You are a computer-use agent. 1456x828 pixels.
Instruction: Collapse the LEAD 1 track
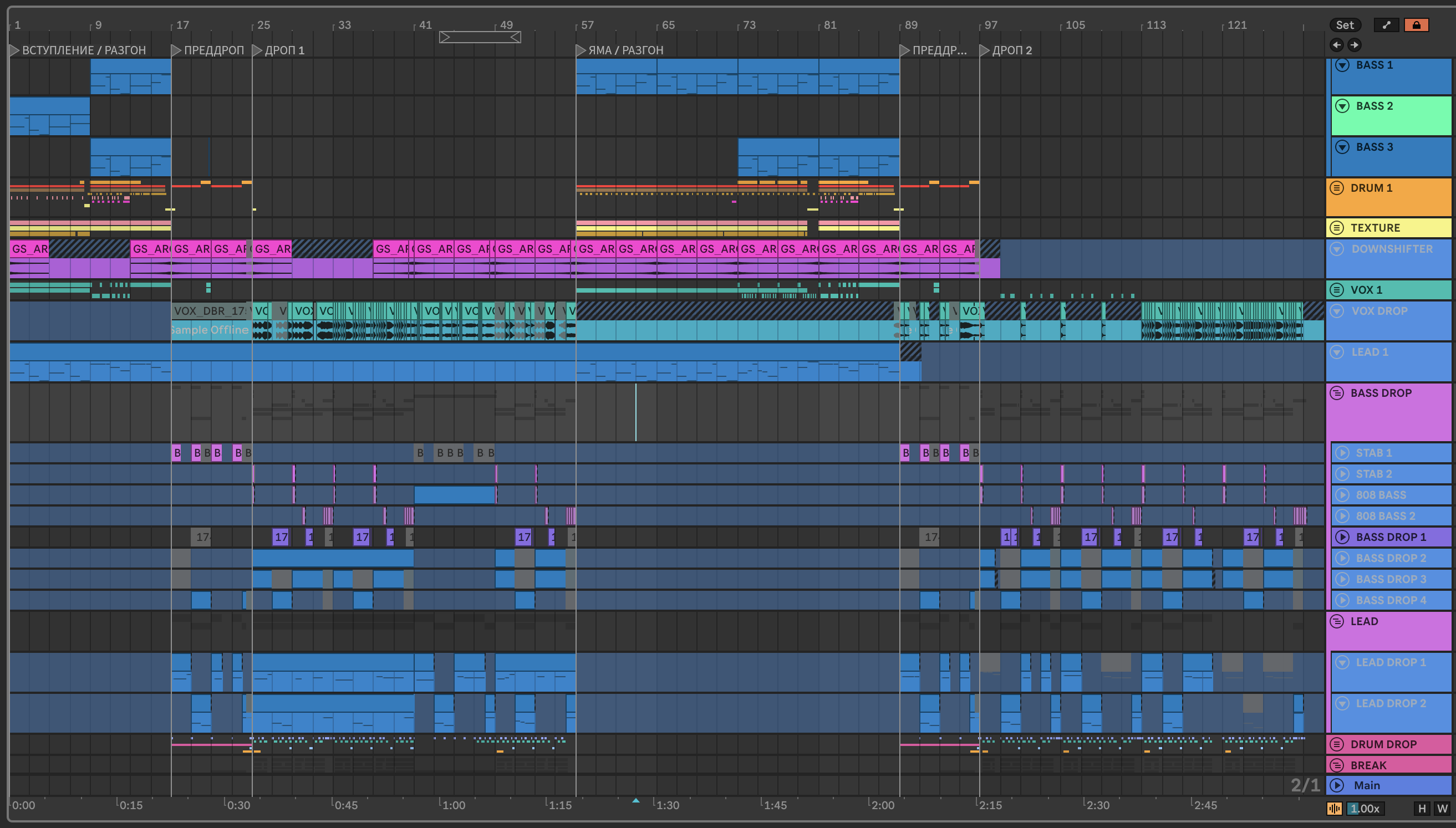point(1337,351)
